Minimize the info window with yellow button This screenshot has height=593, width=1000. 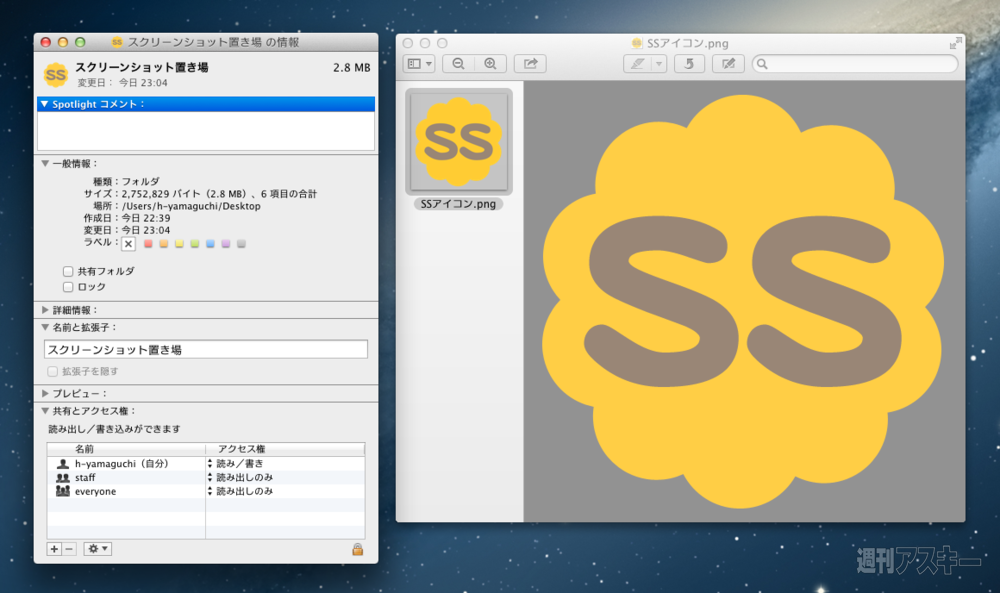pyautogui.click(x=62, y=42)
